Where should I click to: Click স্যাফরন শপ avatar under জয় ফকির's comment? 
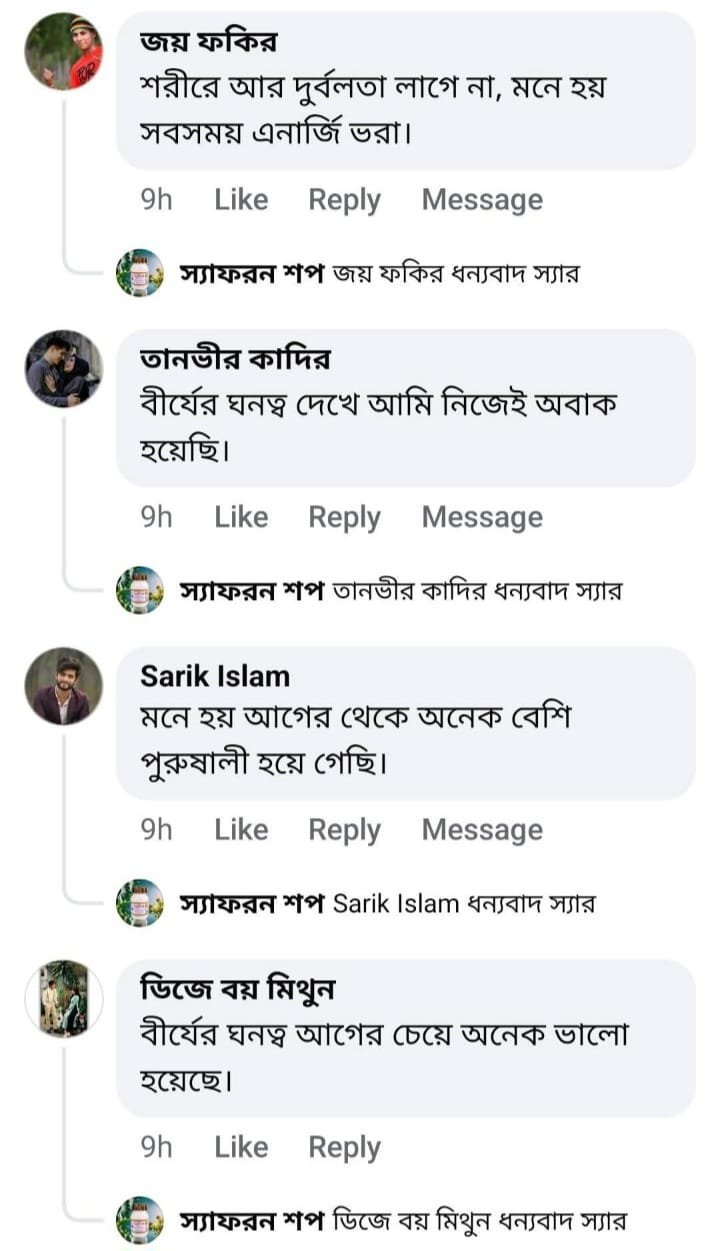(x=140, y=273)
